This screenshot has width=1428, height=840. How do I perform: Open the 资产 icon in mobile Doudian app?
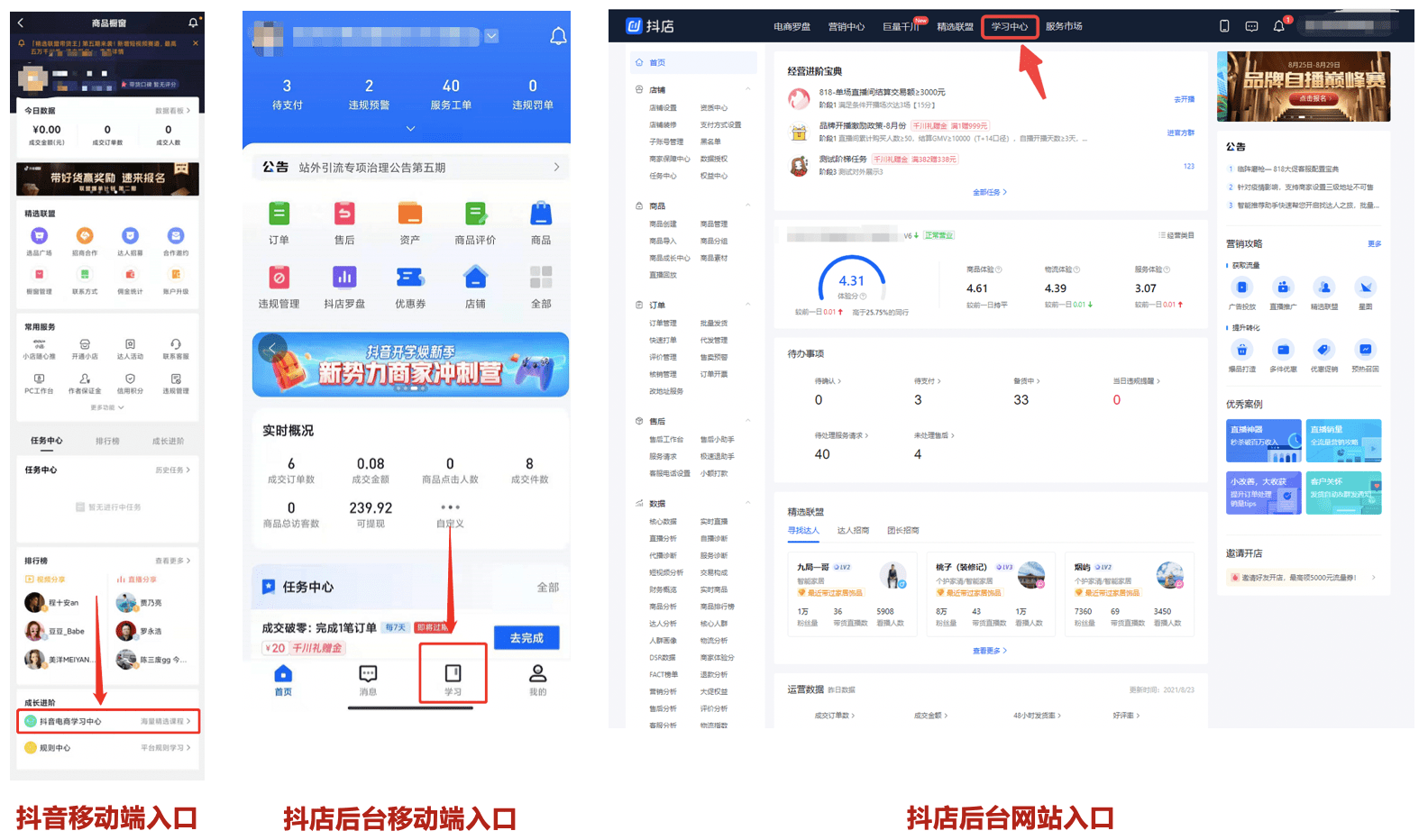coord(410,214)
